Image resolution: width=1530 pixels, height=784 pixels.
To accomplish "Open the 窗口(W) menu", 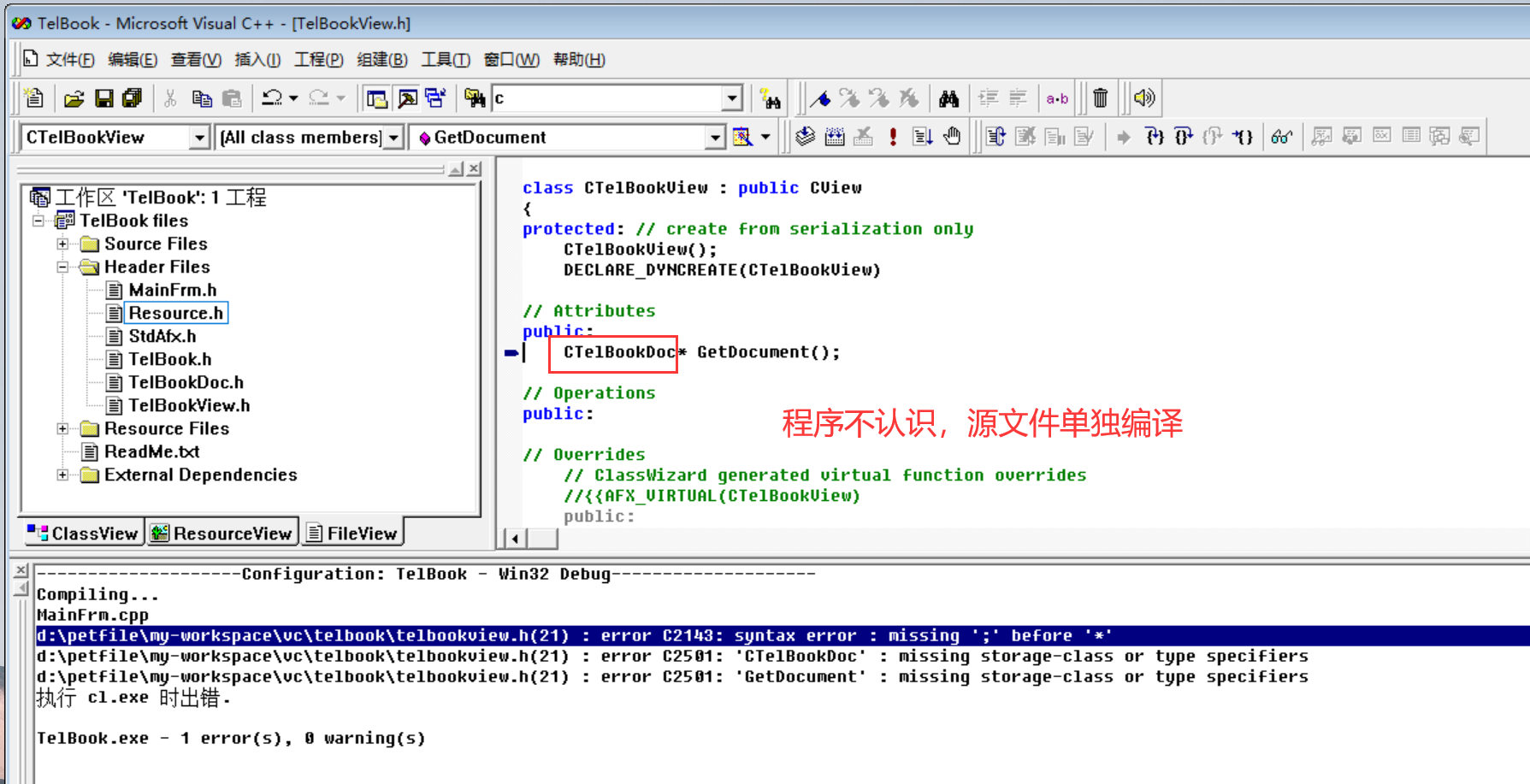I will (x=511, y=59).
